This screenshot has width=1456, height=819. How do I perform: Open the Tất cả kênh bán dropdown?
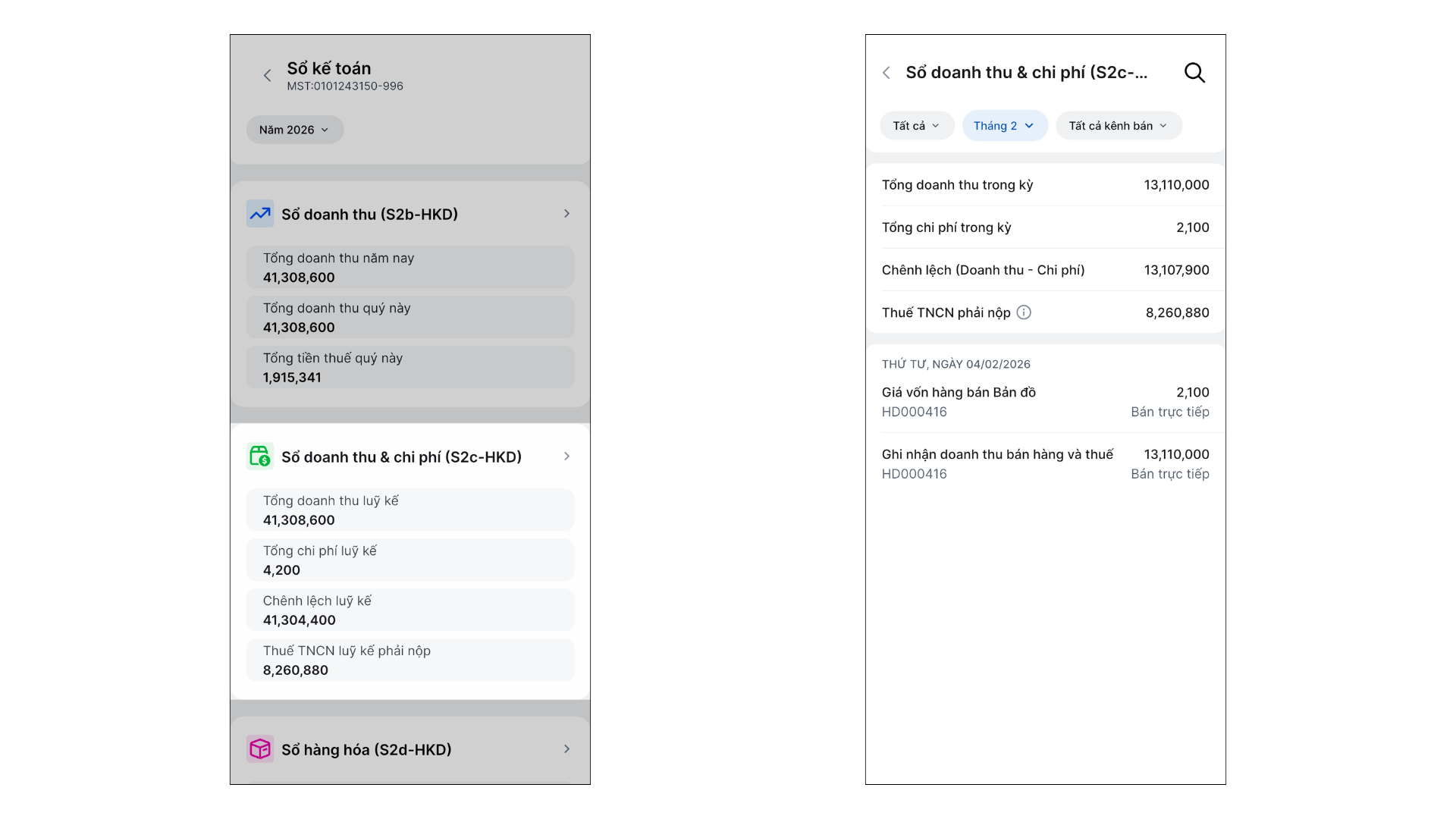pyautogui.click(x=1118, y=126)
